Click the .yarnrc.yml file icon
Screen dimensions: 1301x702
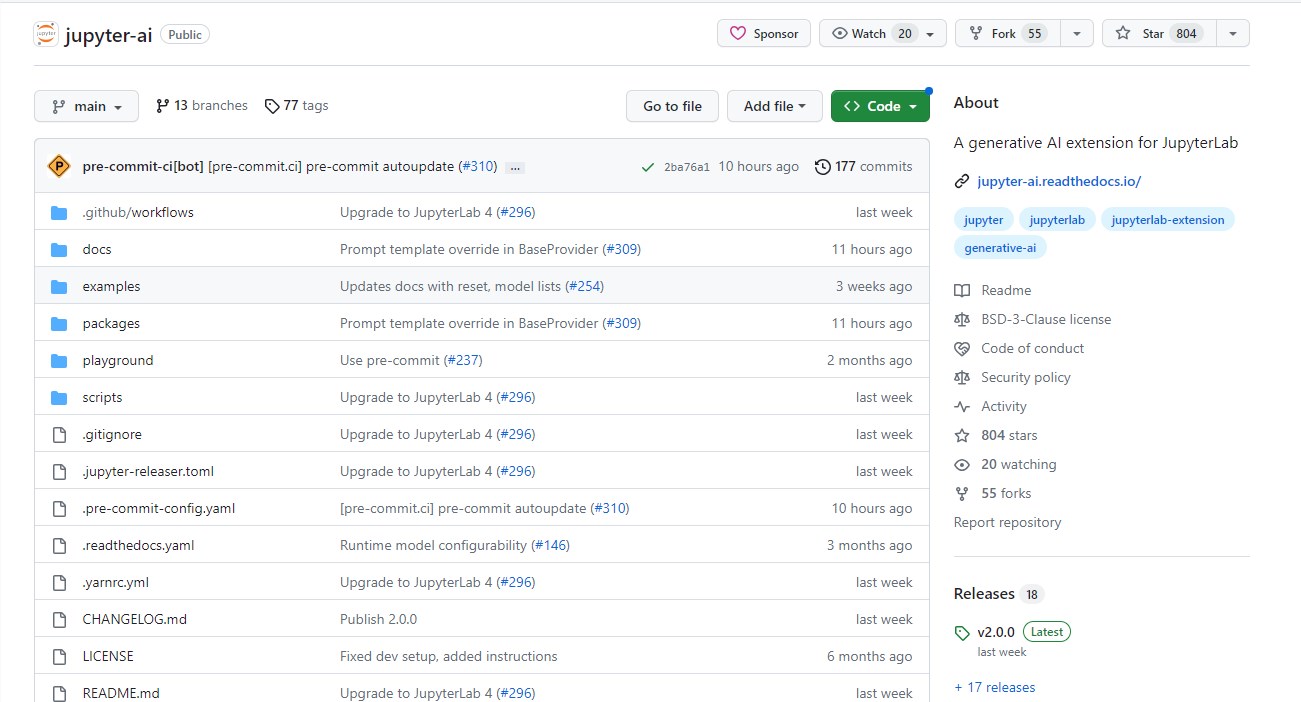(x=59, y=582)
